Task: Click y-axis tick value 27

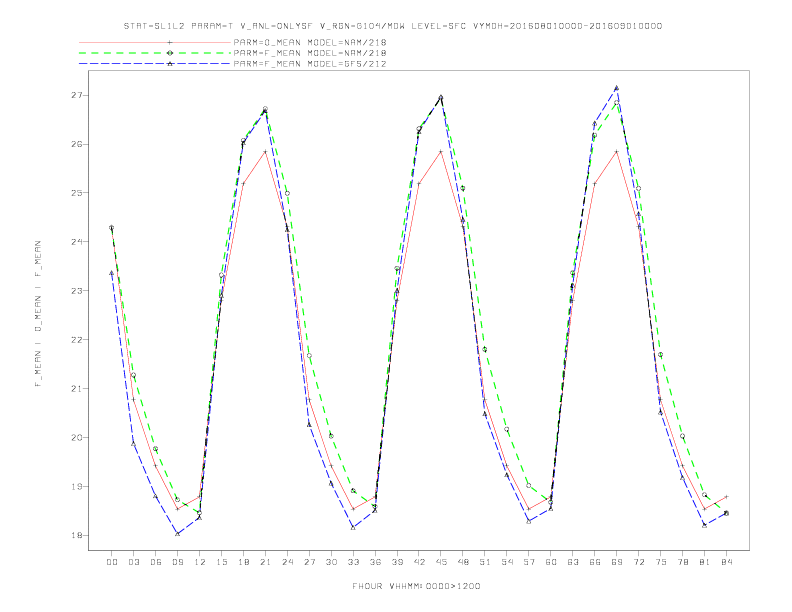Action: [x=76, y=95]
